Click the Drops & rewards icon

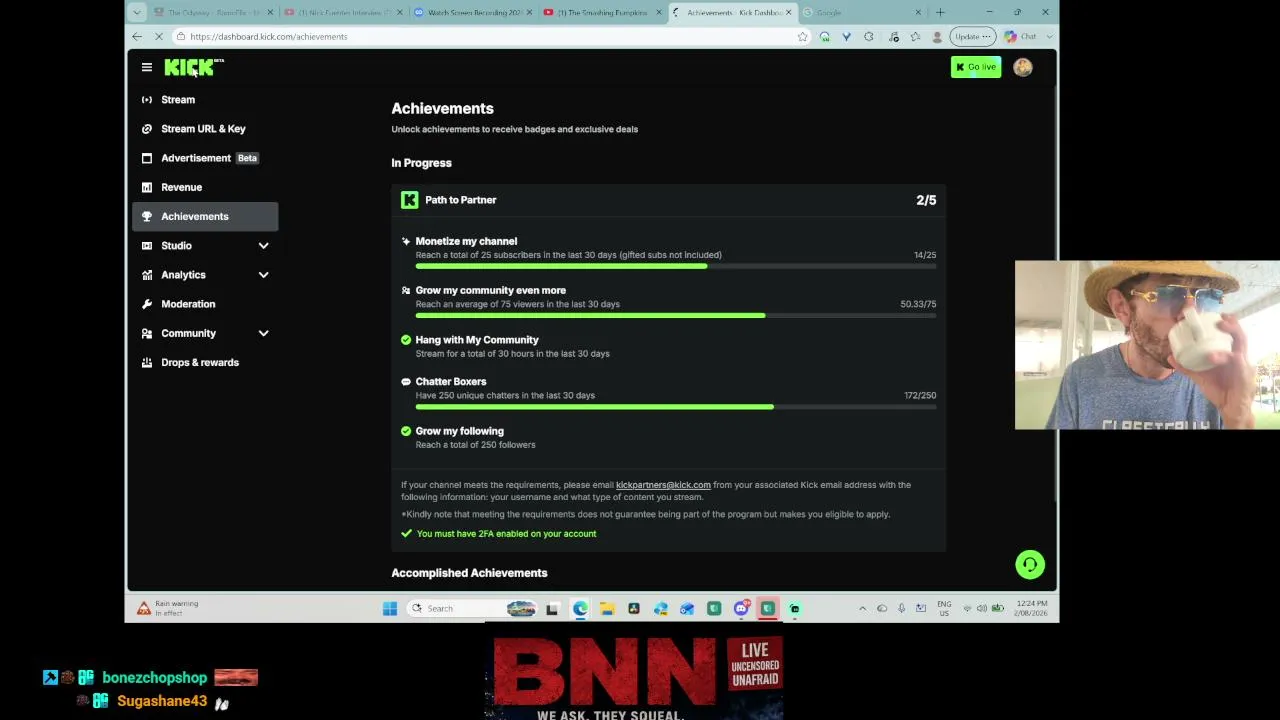(147, 362)
